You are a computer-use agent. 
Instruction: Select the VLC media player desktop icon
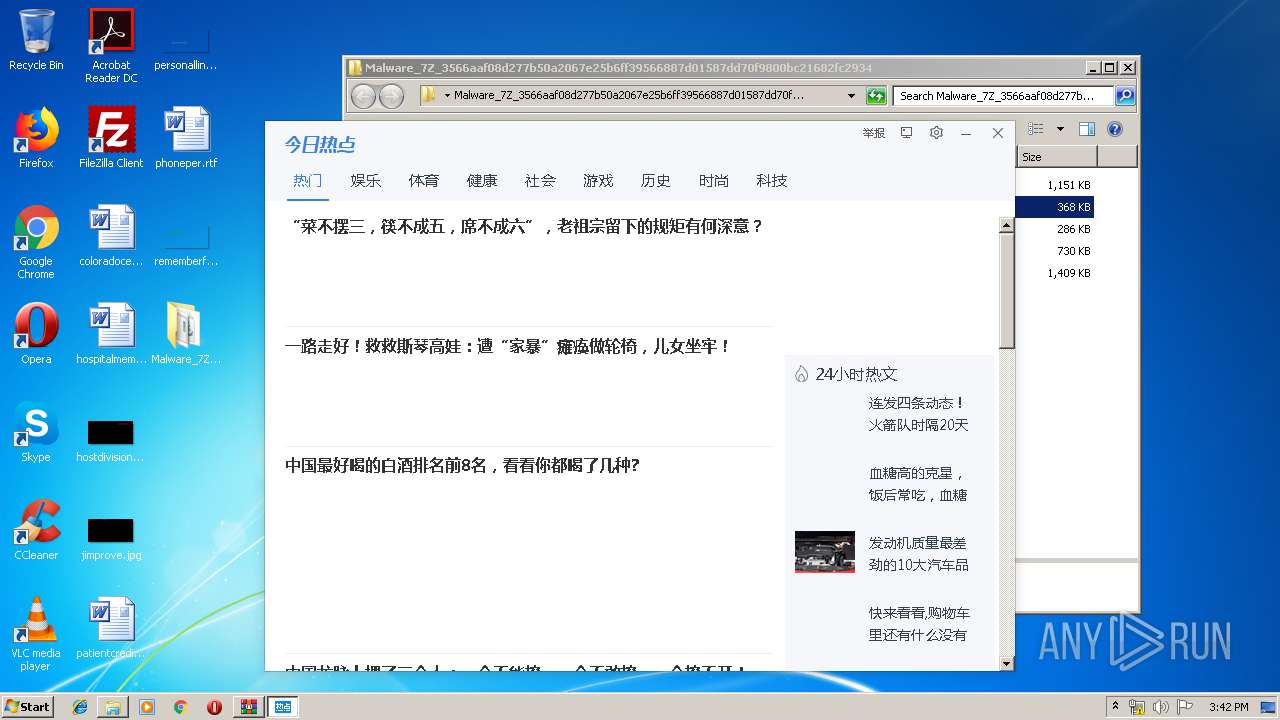pos(36,634)
